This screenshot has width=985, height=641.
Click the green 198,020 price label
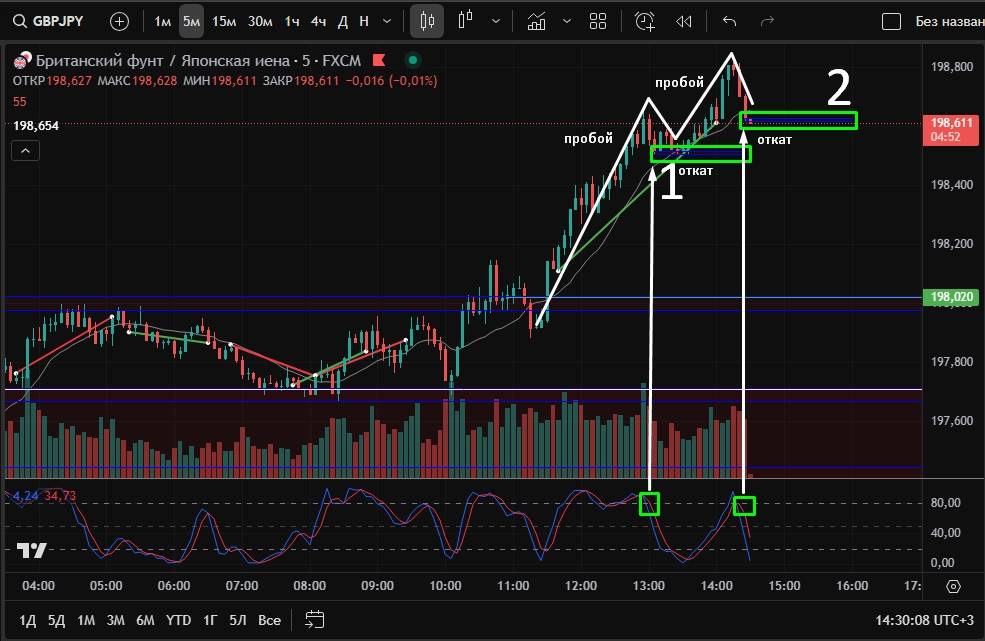coord(952,297)
